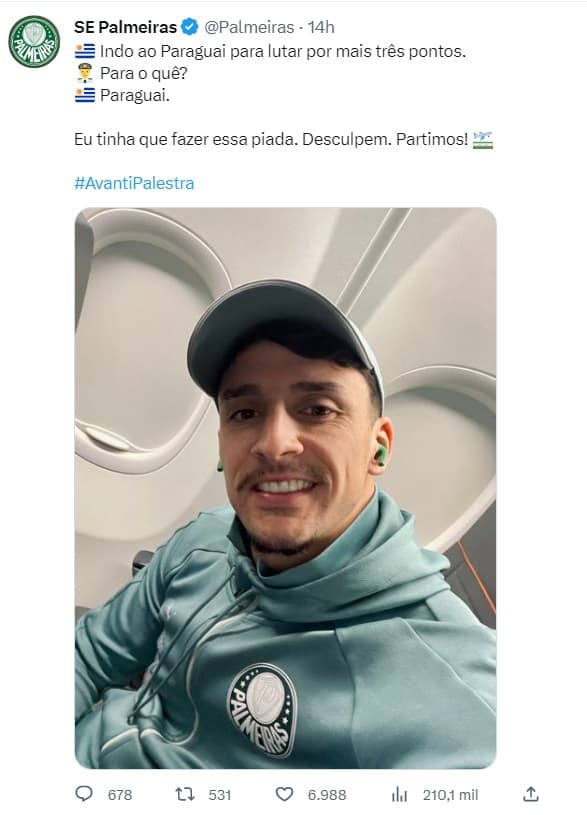Open the #AvantiPalestra hashtag
The width and height of the screenshot is (587, 815).
point(134,183)
